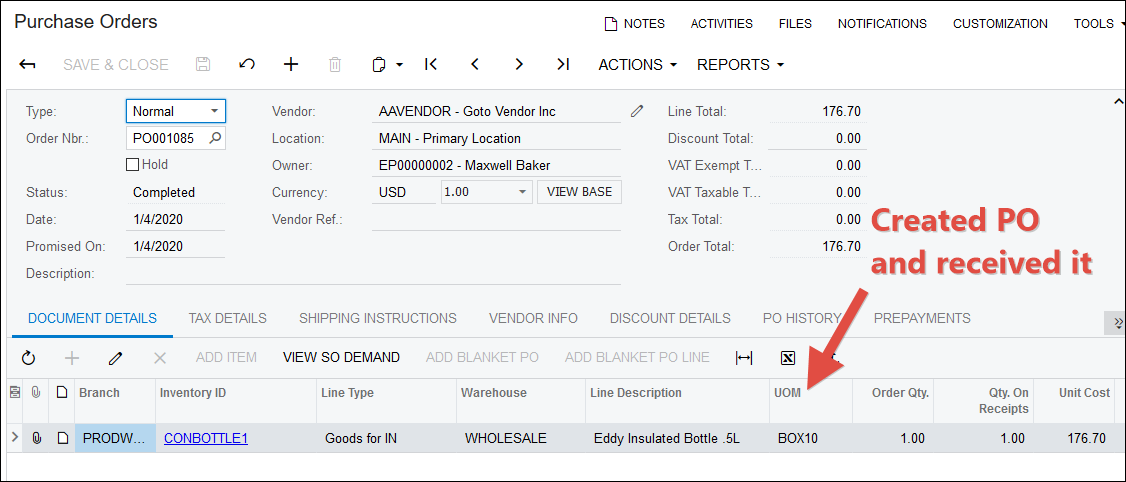Click the undo icon in toolbar
Screen dimensions: 1126x482
247,65
